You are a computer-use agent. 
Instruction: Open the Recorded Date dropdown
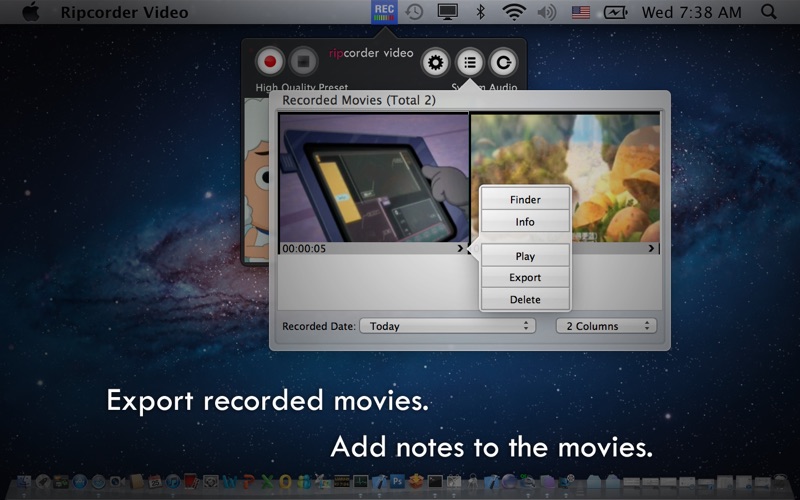tap(447, 326)
